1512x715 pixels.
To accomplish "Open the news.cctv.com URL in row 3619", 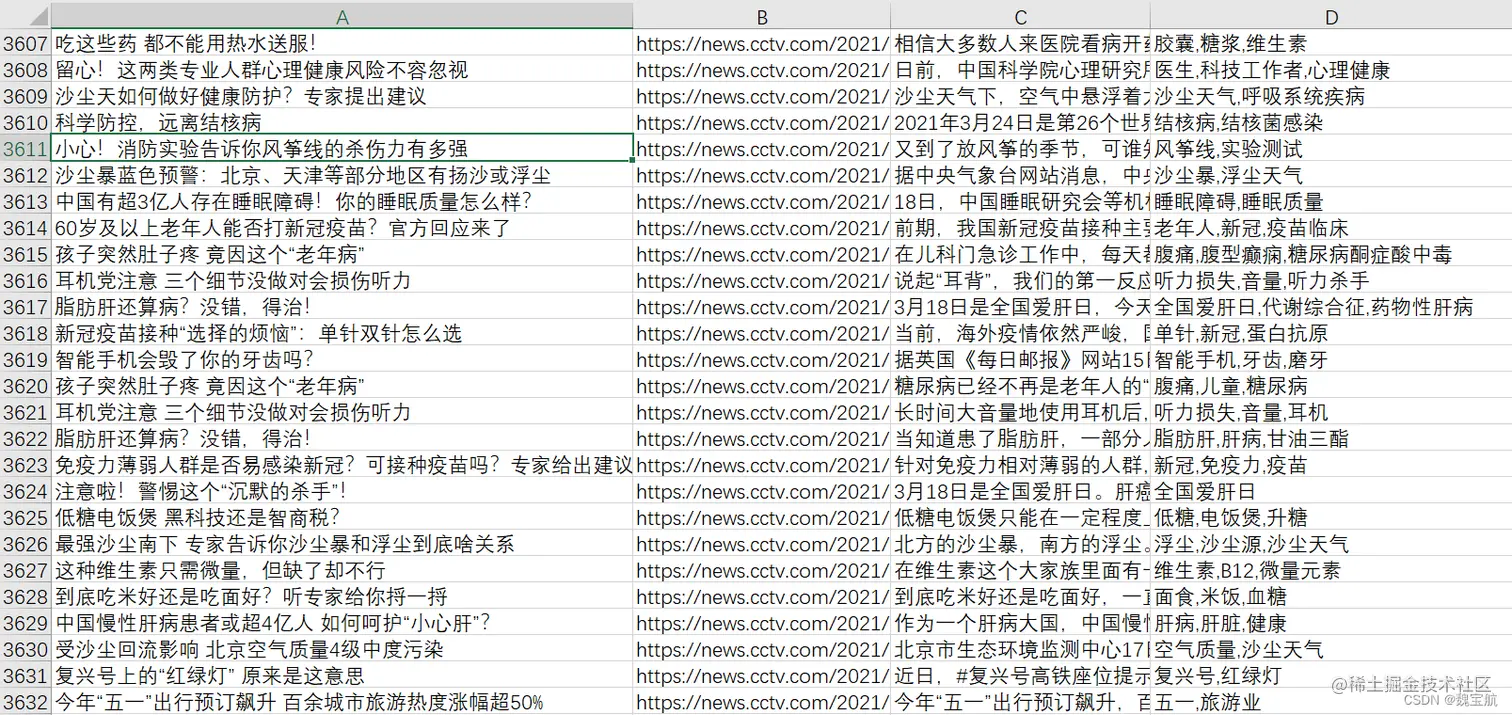I will click(762, 360).
